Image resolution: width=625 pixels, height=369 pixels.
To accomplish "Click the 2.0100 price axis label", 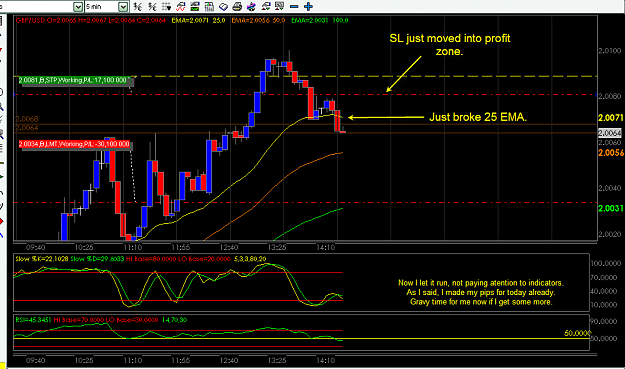I will (610, 51).
